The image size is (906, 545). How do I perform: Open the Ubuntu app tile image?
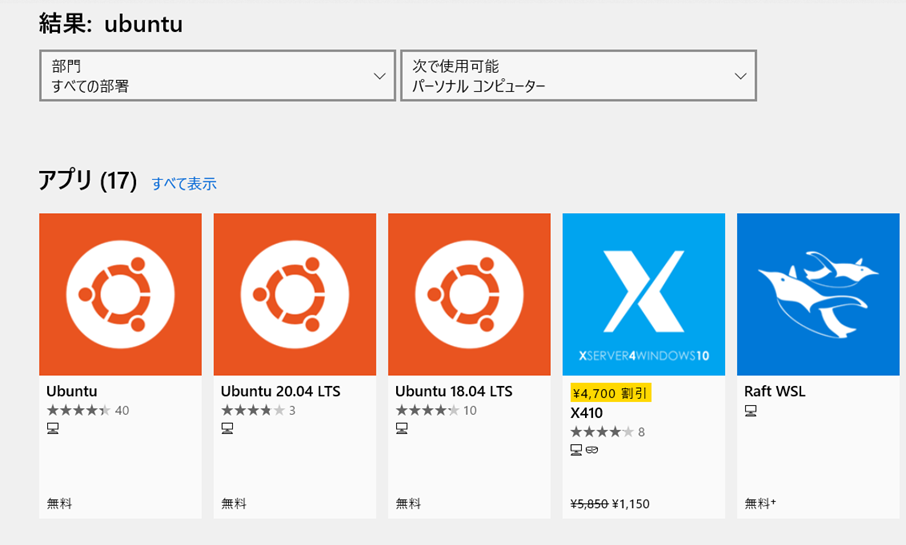pyautogui.click(x=120, y=294)
